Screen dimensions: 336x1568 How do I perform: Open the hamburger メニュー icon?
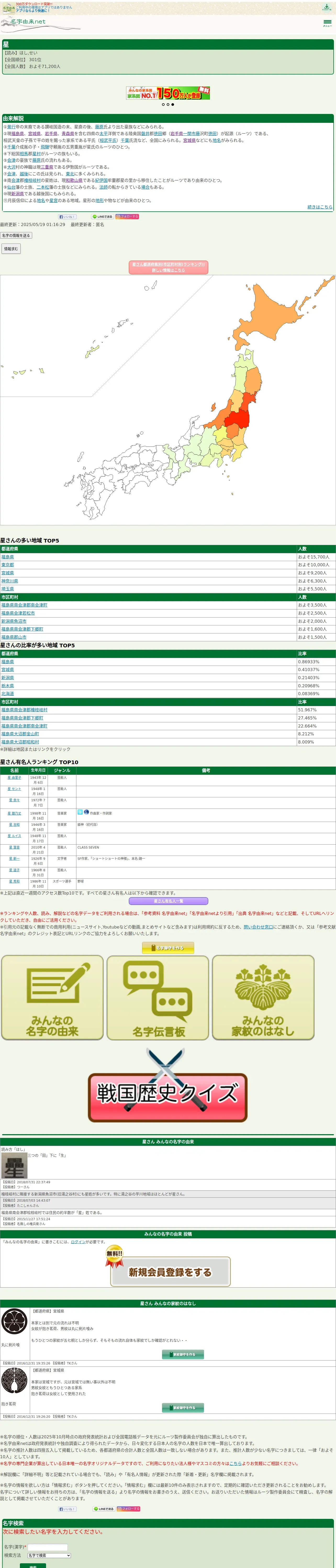[x=327, y=23]
